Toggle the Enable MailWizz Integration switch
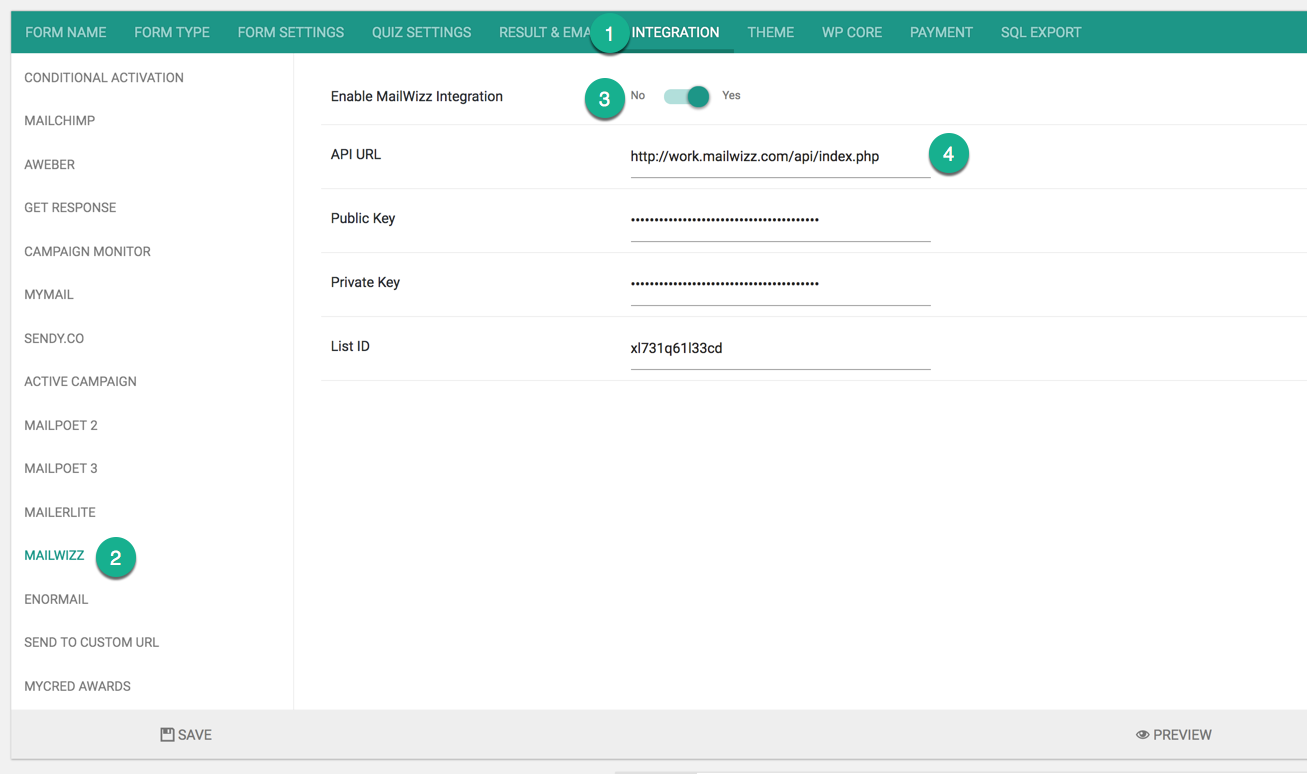 click(687, 96)
